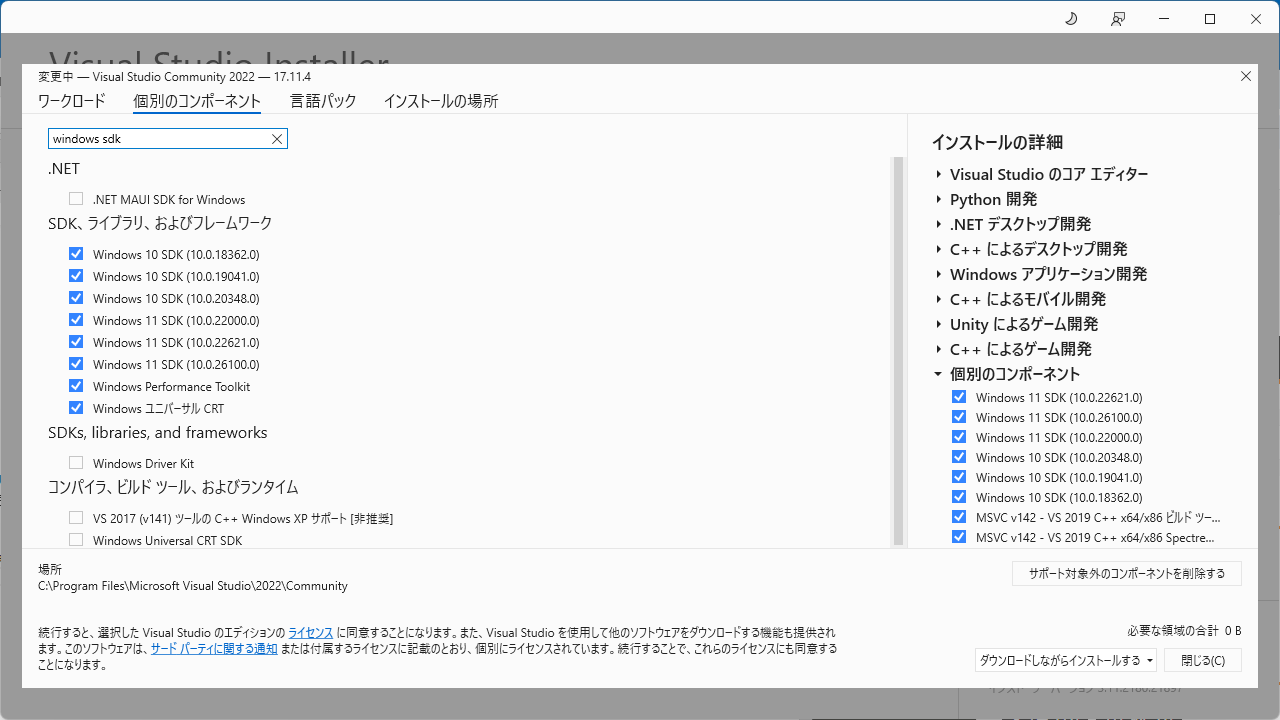The image size is (1280, 720).
Task: Switch to ワークロード tab
Action: pos(71,101)
